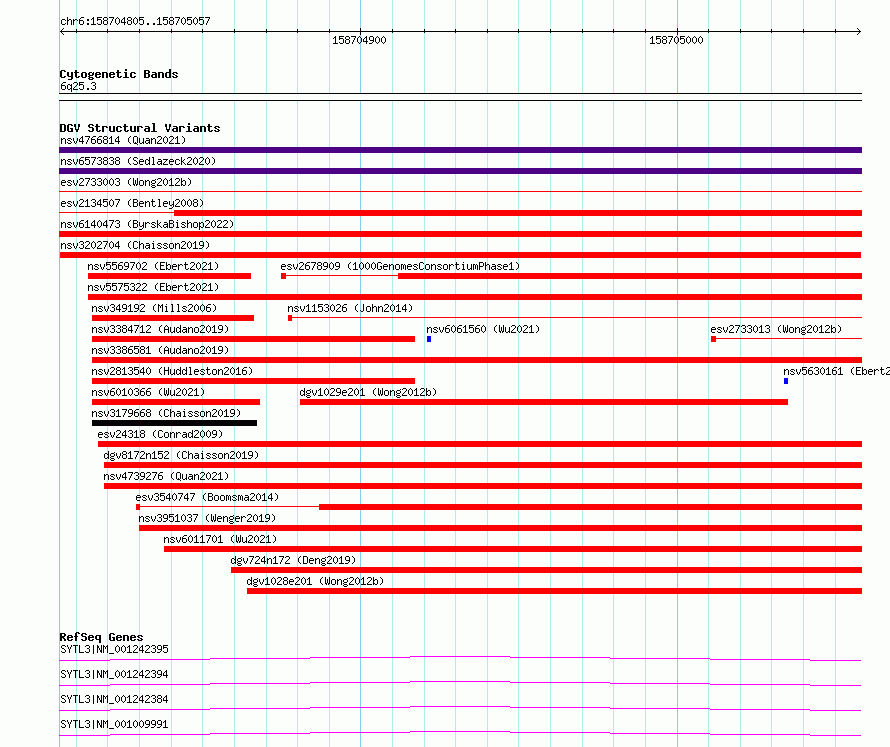890x747 pixels.
Task: Open esv2678909 (1000GenomesConsortiumPhase1) label
Action: [x=400, y=266]
